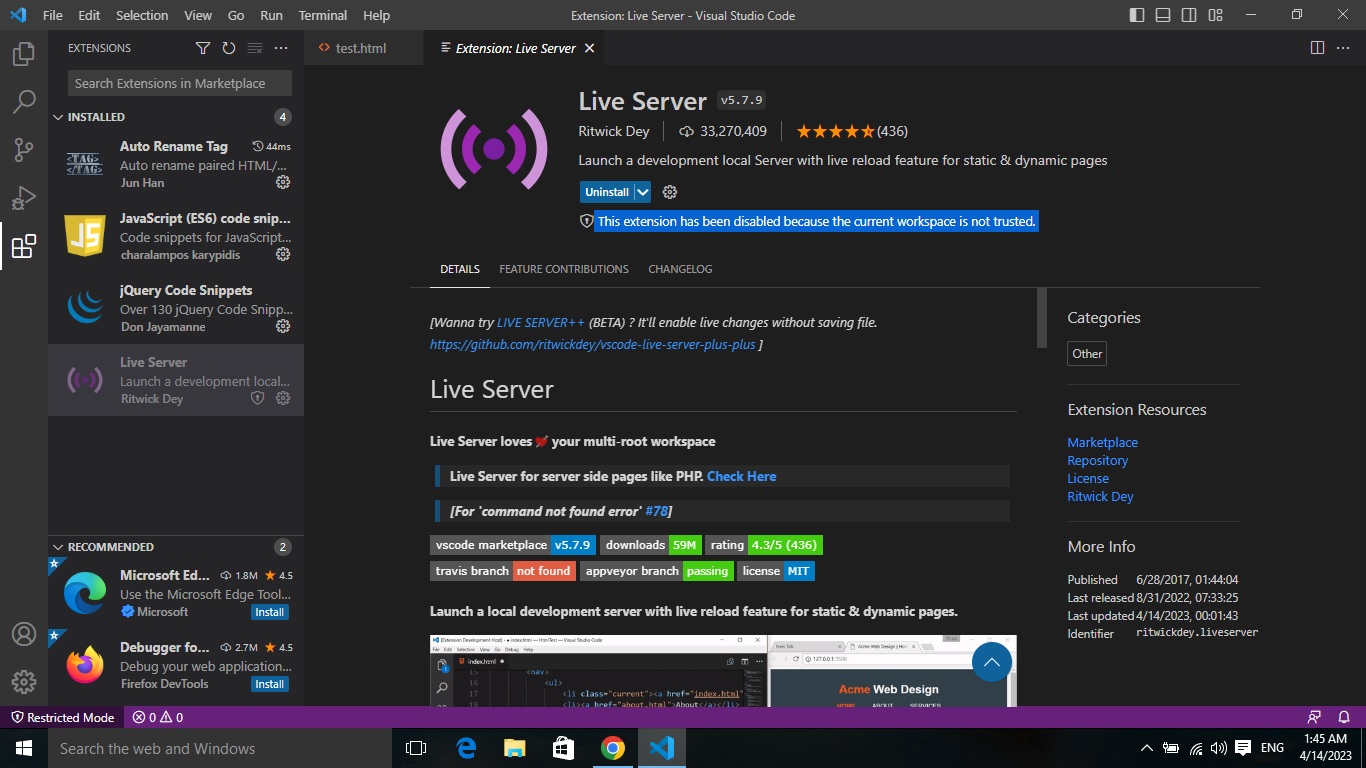The height and width of the screenshot is (768, 1366).
Task: Click the details page vertical scrollbar
Action: click(x=1042, y=318)
